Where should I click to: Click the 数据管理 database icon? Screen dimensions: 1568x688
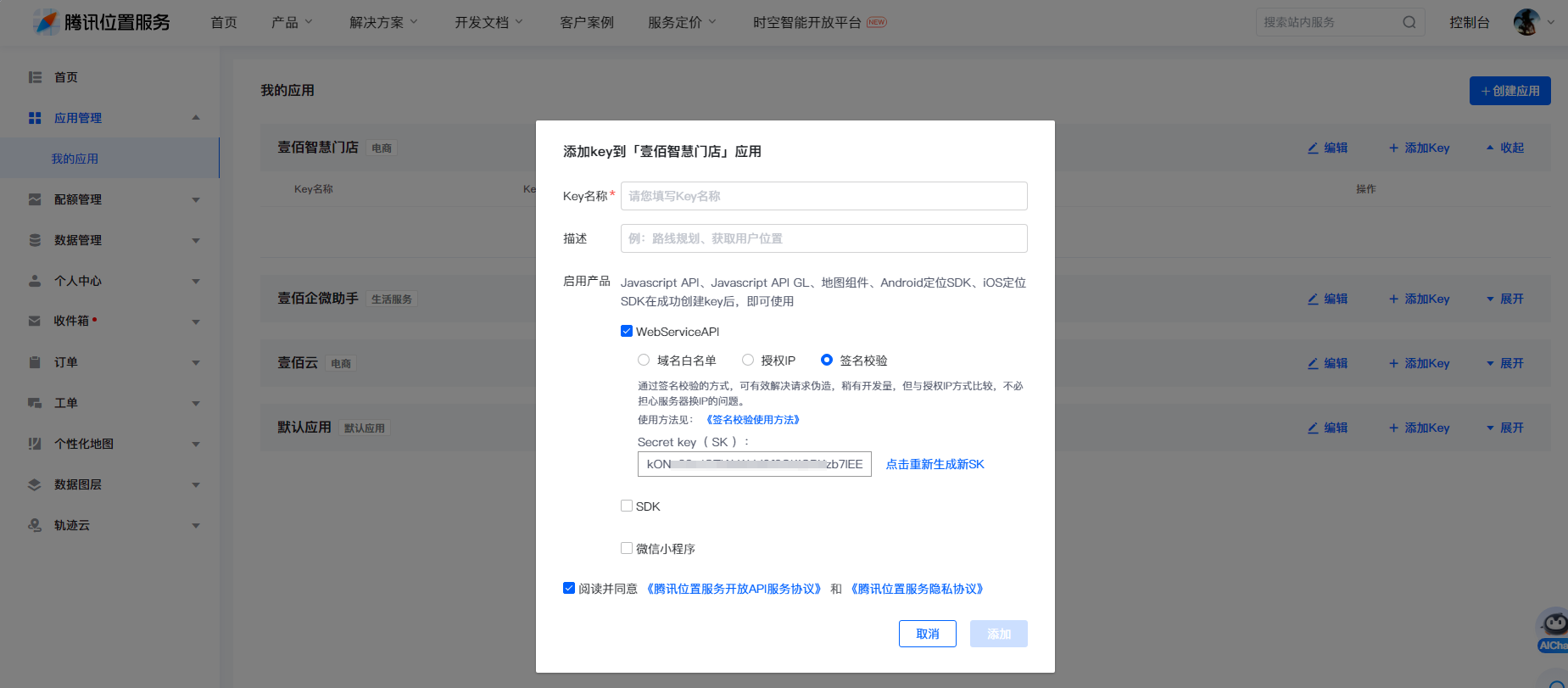pyautogui.click(x=35, y=240)
